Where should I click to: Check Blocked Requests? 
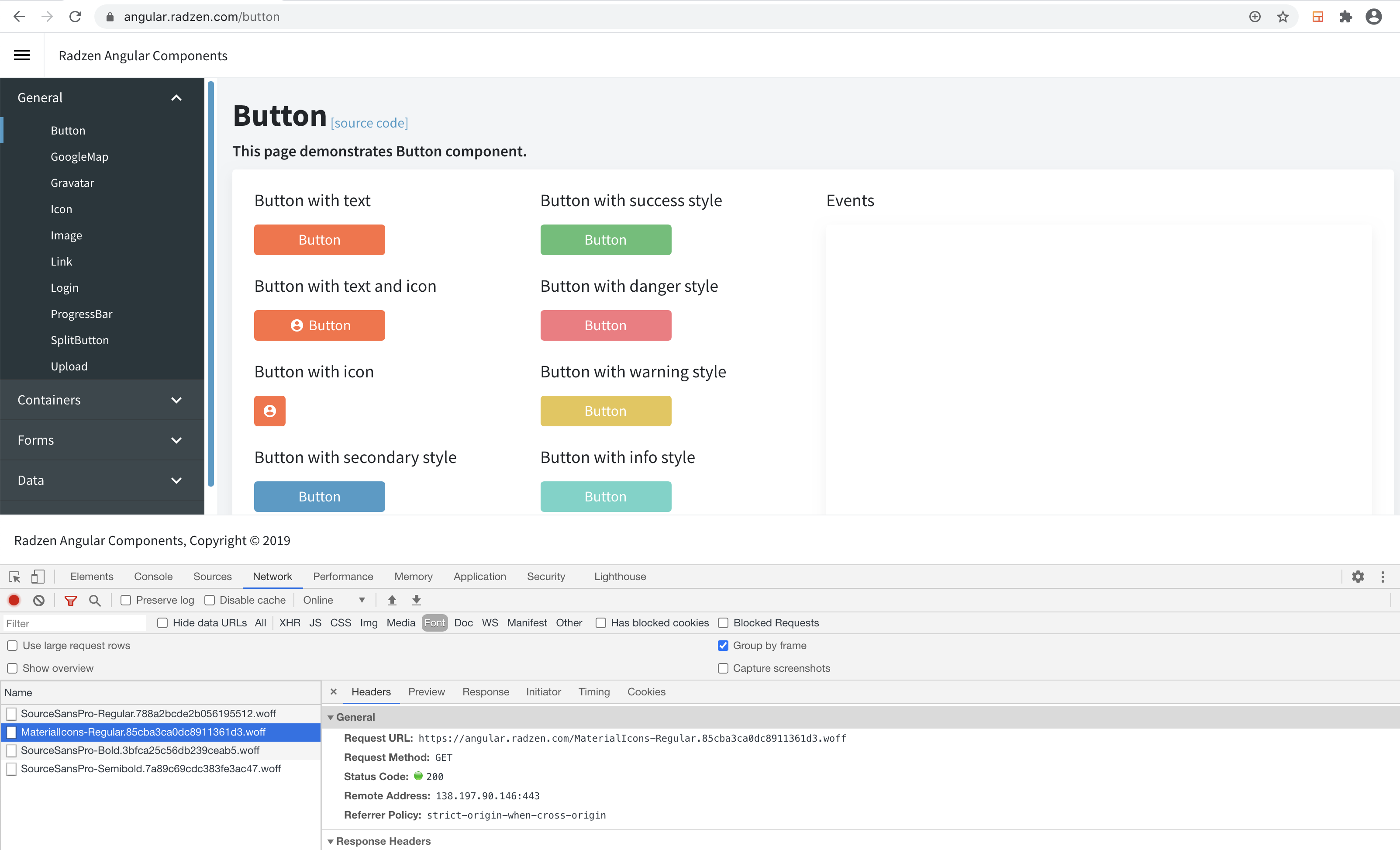(723, 623)
